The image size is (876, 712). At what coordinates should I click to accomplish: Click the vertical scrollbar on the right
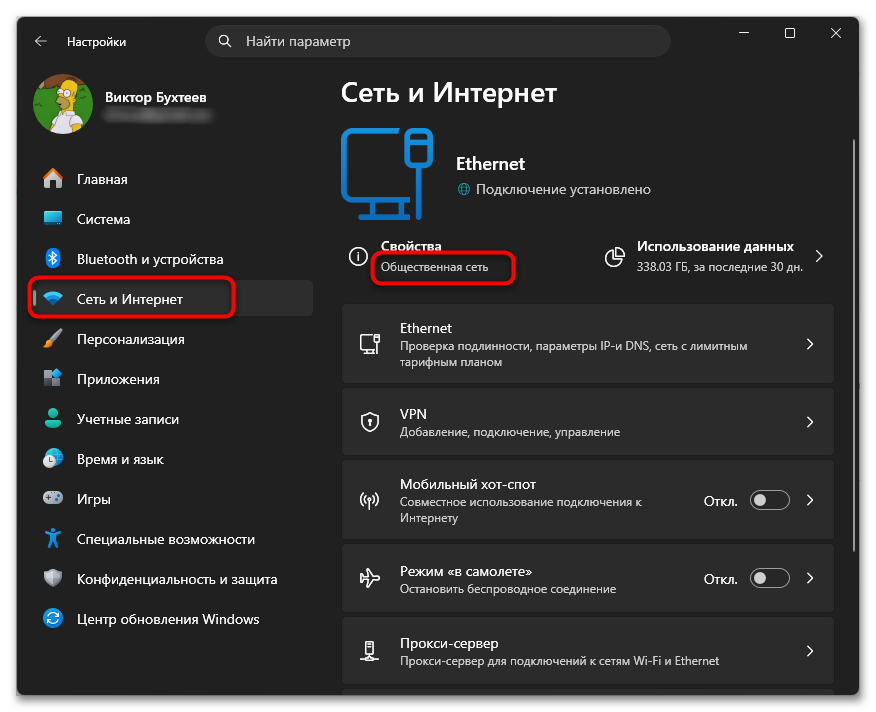point(854,345)
